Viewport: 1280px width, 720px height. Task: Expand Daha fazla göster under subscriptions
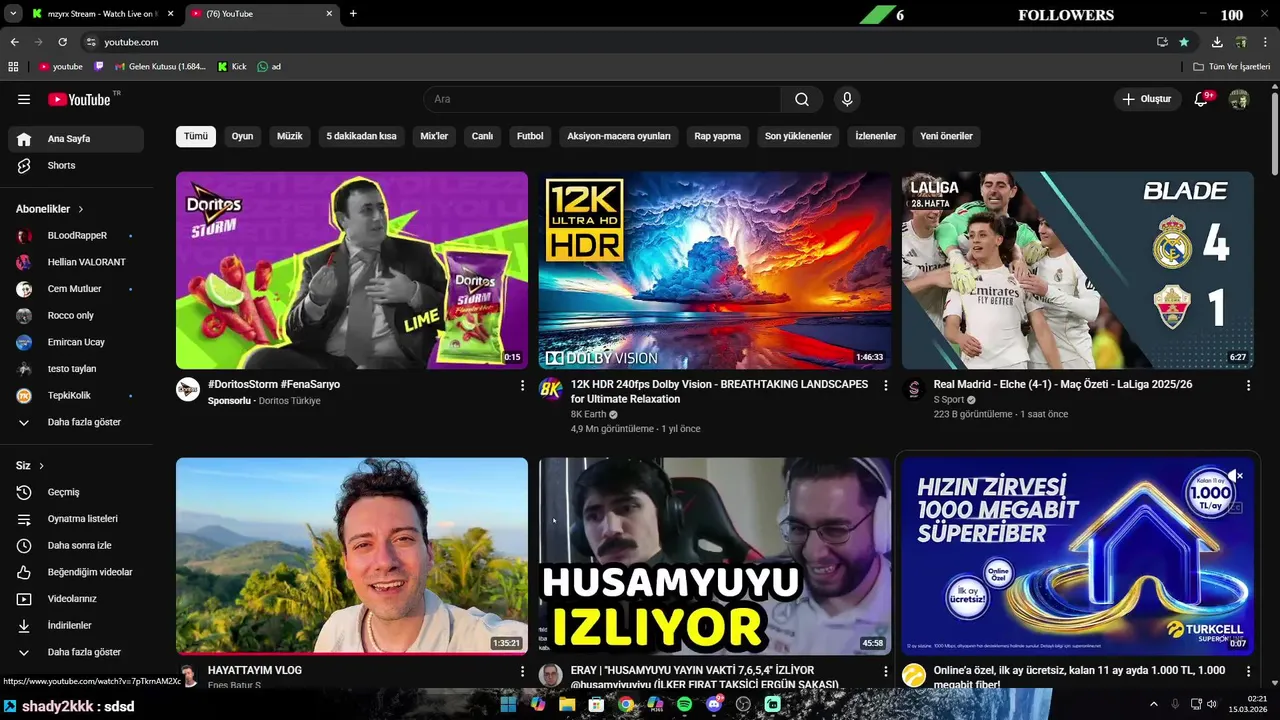tap(76, 422)
